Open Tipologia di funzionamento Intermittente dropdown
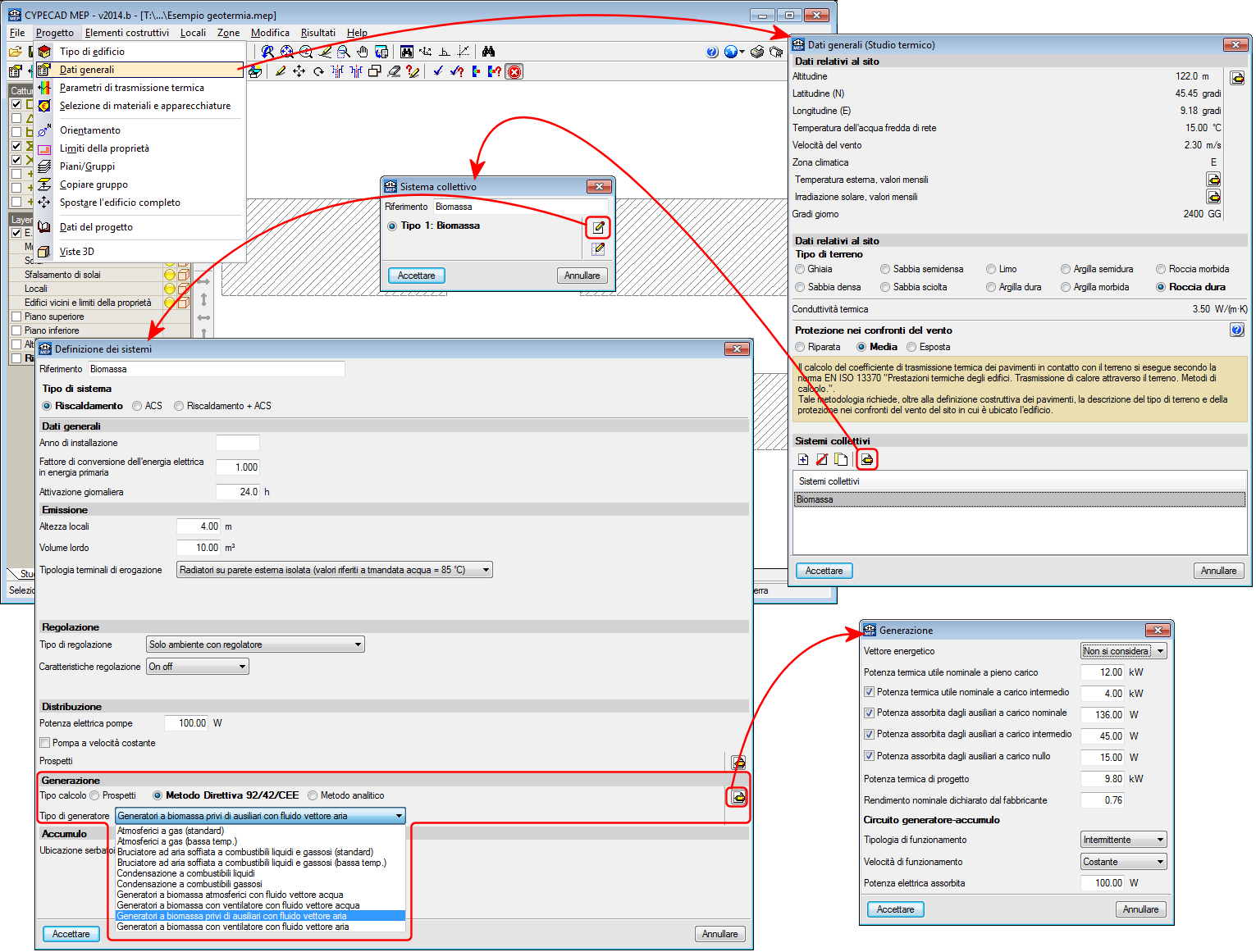 1123,840
